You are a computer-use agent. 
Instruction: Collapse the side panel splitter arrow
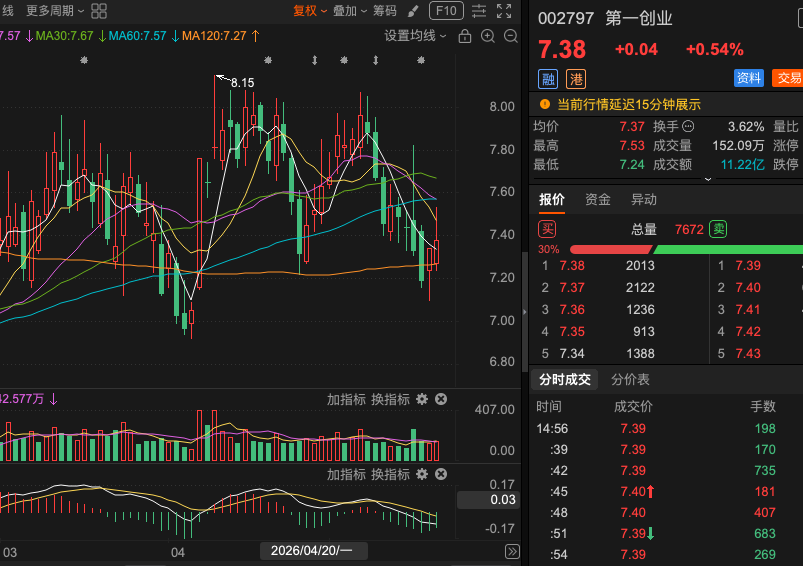[x=524, y=311]
